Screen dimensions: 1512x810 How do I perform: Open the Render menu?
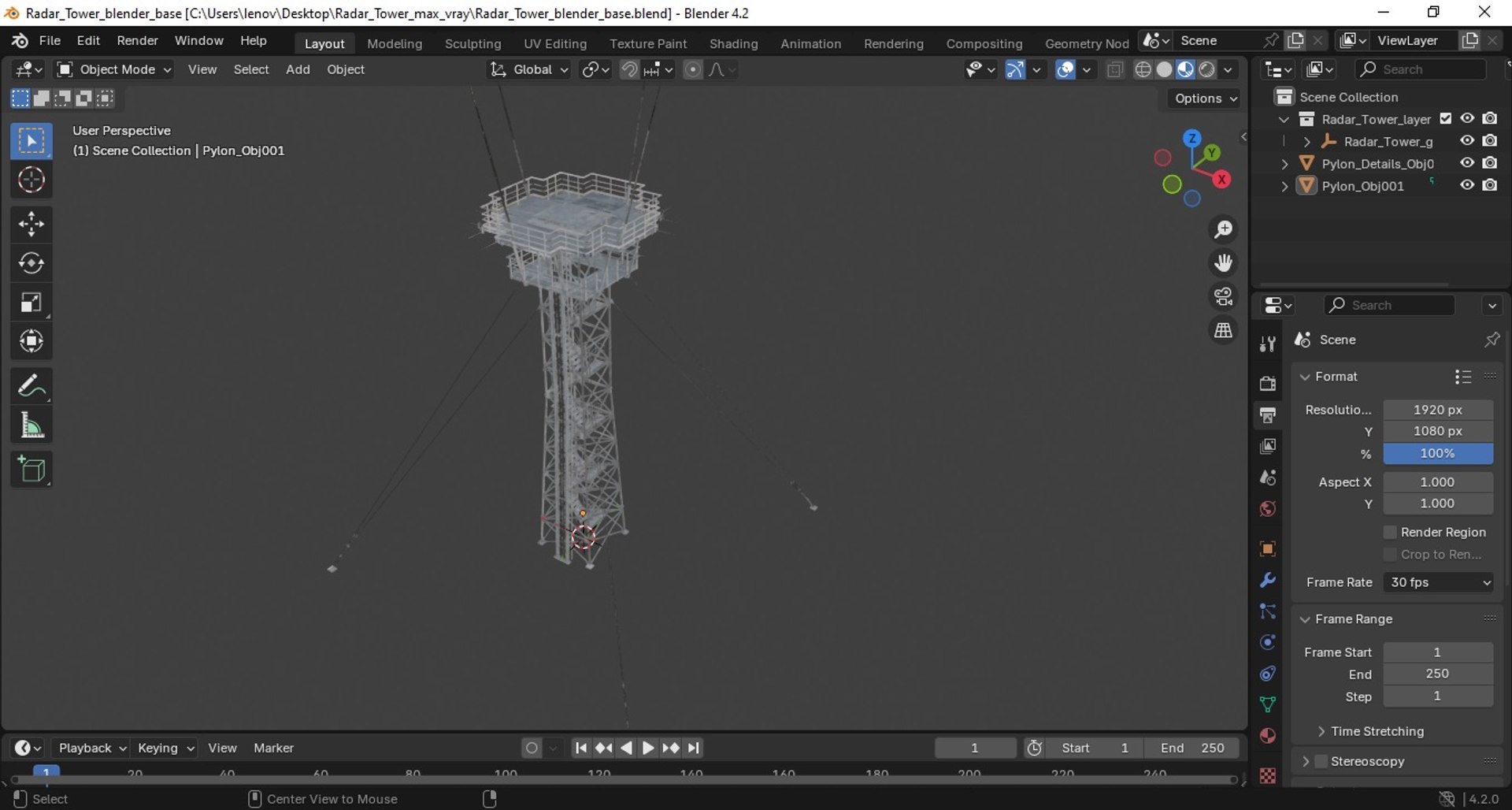click(137, 40)
